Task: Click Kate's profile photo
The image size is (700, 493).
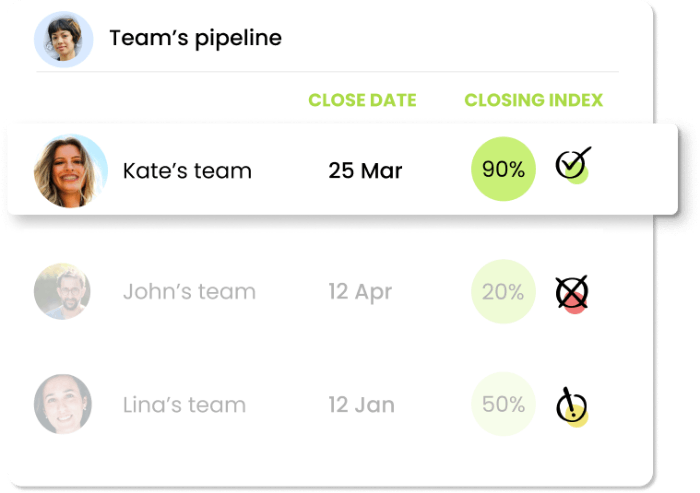Action: point(71,171)
